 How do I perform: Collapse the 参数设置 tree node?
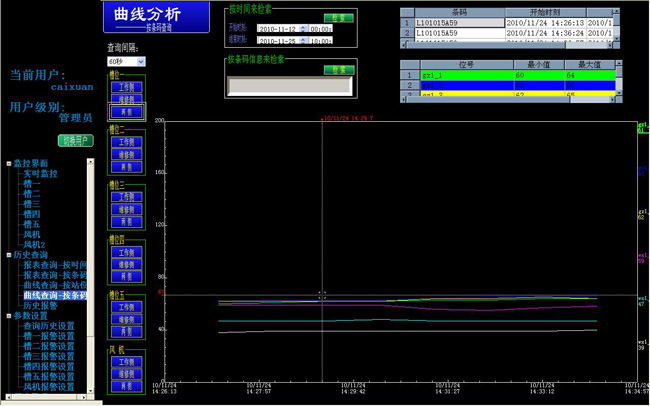[x=9, y=316]
